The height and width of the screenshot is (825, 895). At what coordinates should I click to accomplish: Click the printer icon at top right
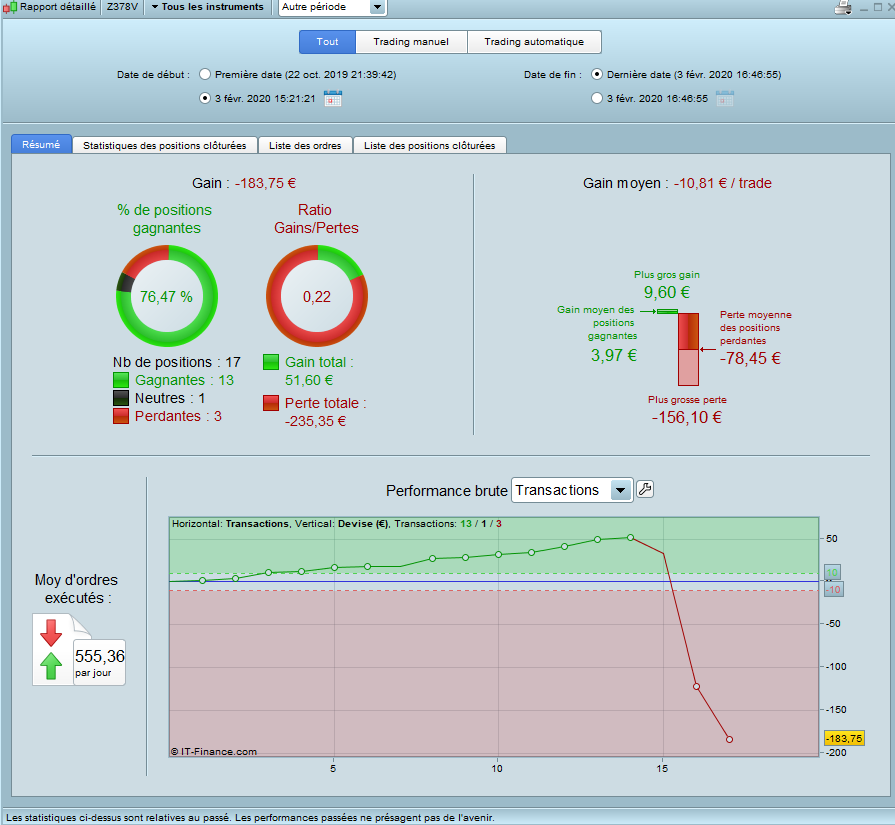click(842, 7)
